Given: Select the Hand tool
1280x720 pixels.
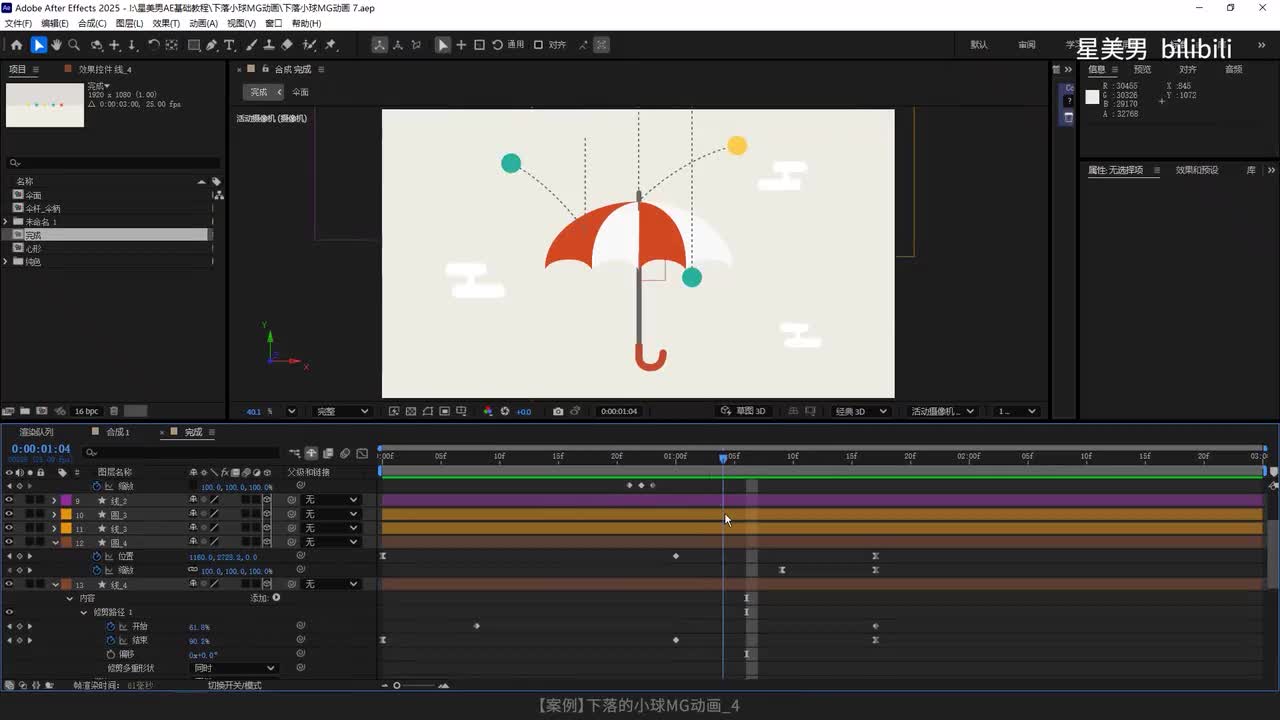Looking at the screenshot, I should coord(56,45).
